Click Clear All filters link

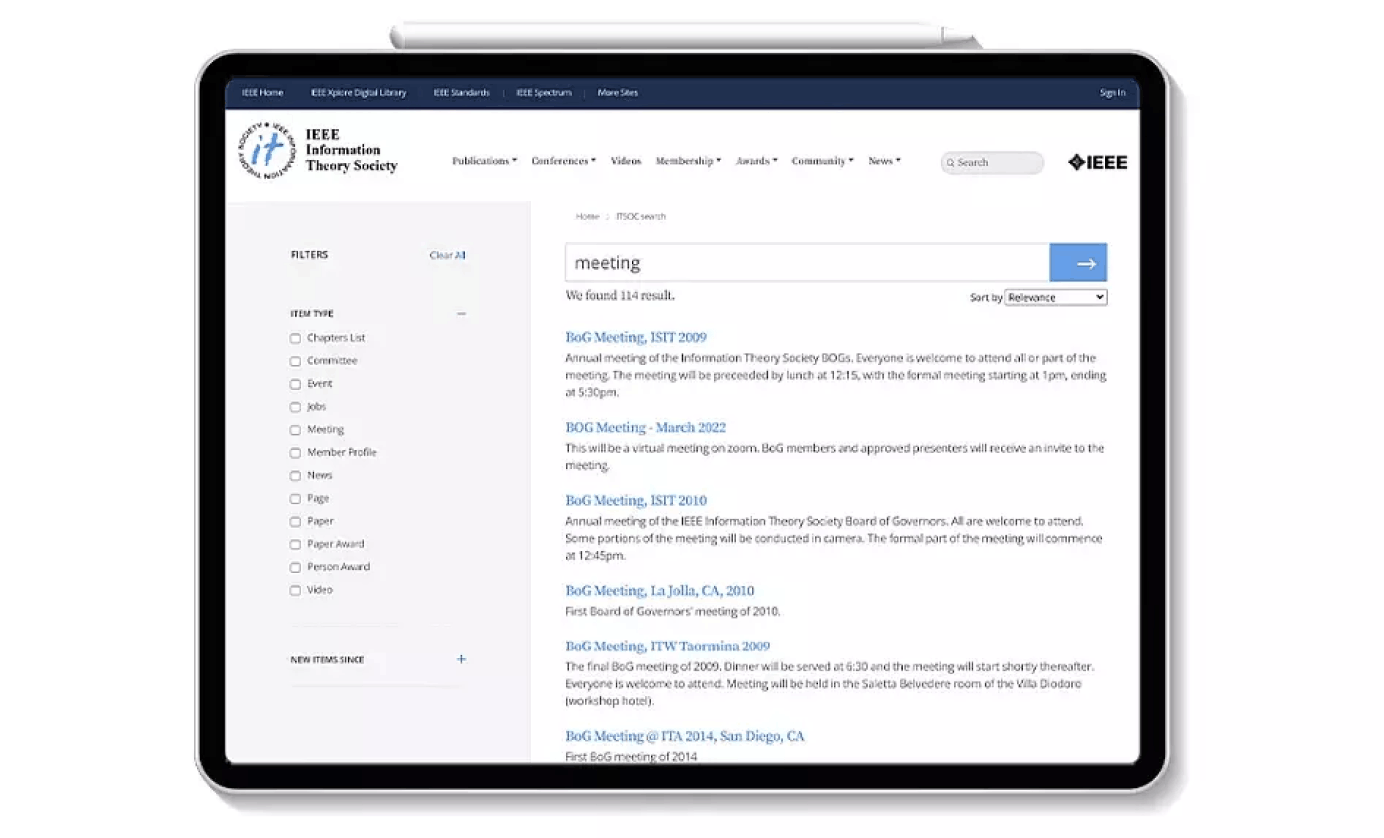pos(447,255)
